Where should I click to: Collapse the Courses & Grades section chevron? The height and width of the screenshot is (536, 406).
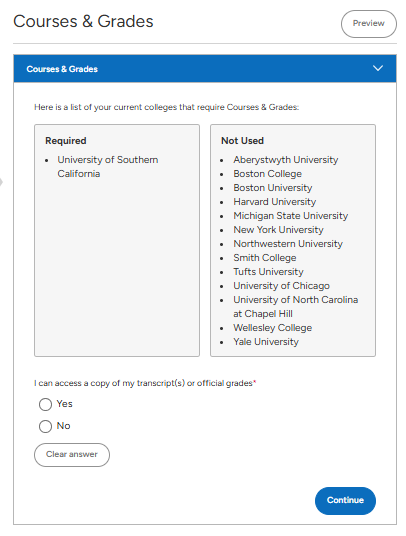click(378, 68)
